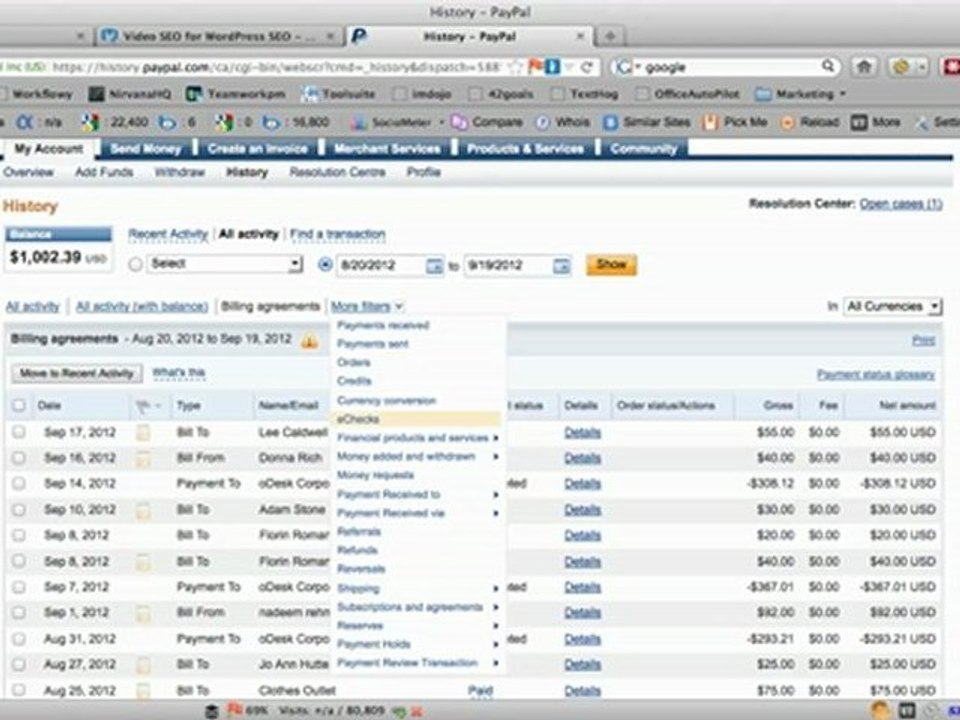Screen dimensions: 960x720
Task: Click the note icon on the Sep 10 row
Action: point(143,510)
